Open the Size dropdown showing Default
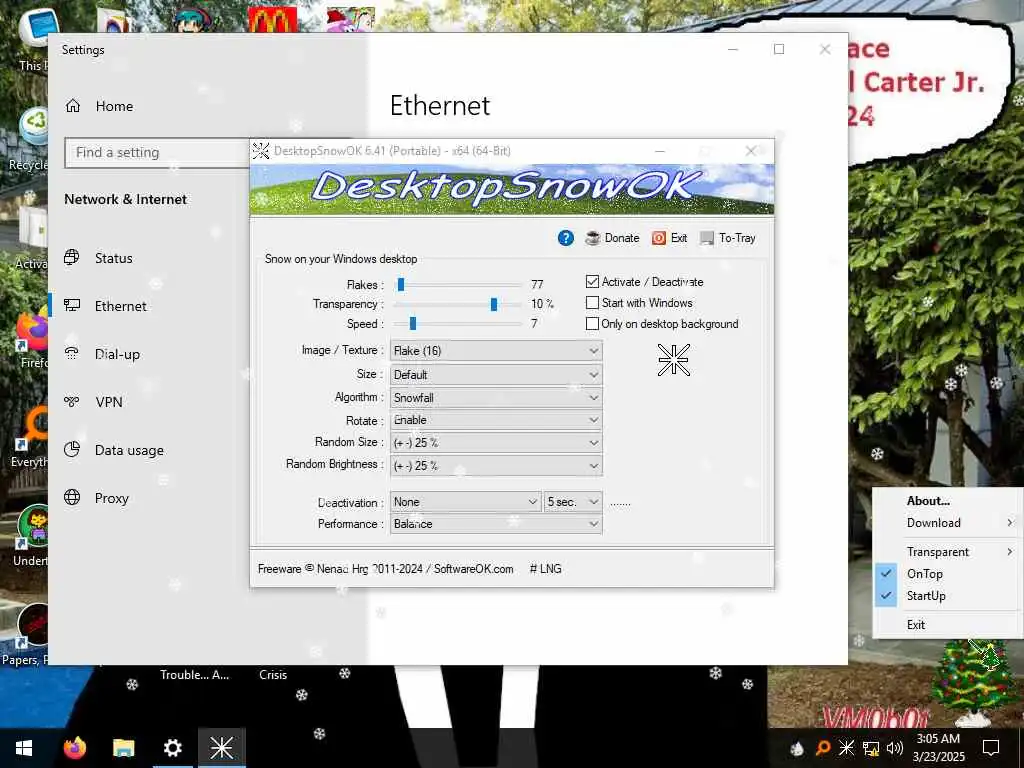The height and width of the screenshot is (768, 1024). (x=496, y=375)
